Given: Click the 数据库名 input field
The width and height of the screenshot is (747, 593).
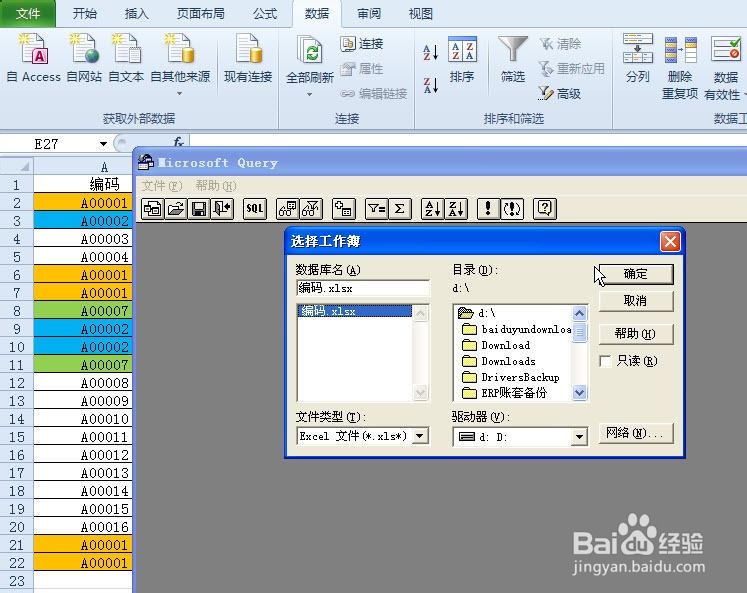Looking at the screenshot, I should click(x=363, y=288).
